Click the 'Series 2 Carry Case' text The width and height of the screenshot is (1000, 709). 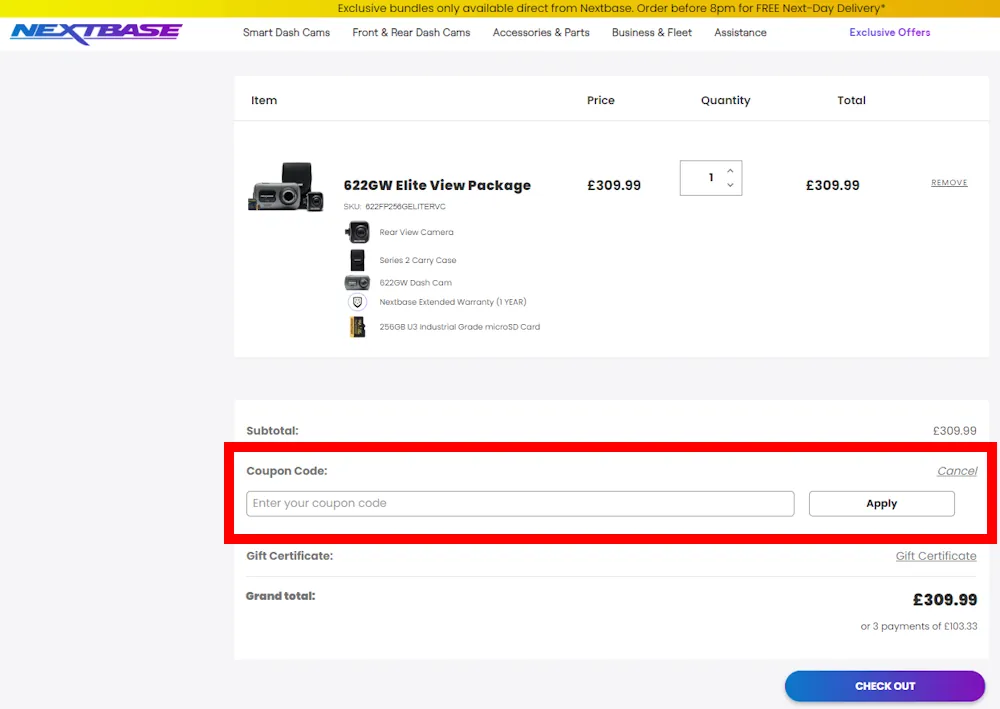click(418, 260)
